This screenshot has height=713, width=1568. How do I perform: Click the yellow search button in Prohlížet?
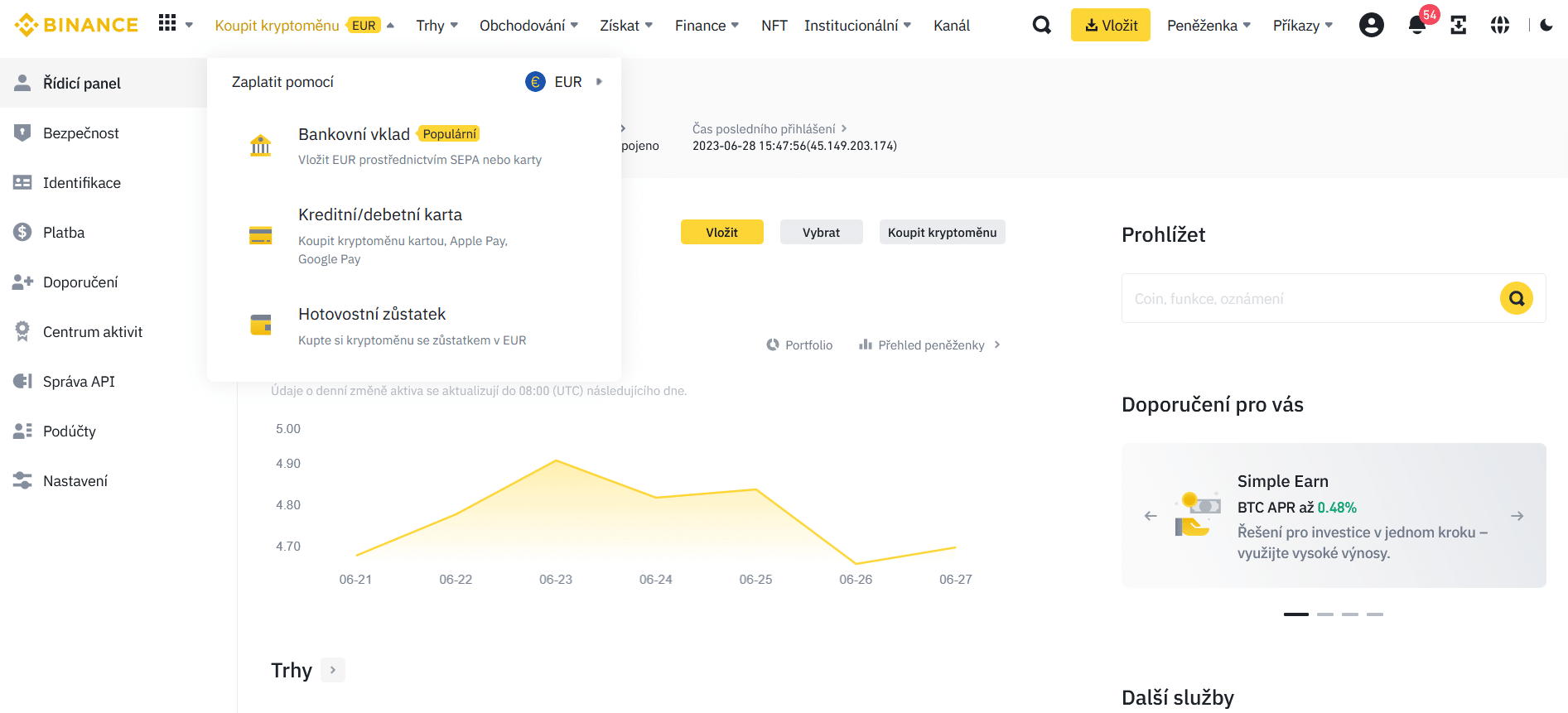[x=1517, y=298]
